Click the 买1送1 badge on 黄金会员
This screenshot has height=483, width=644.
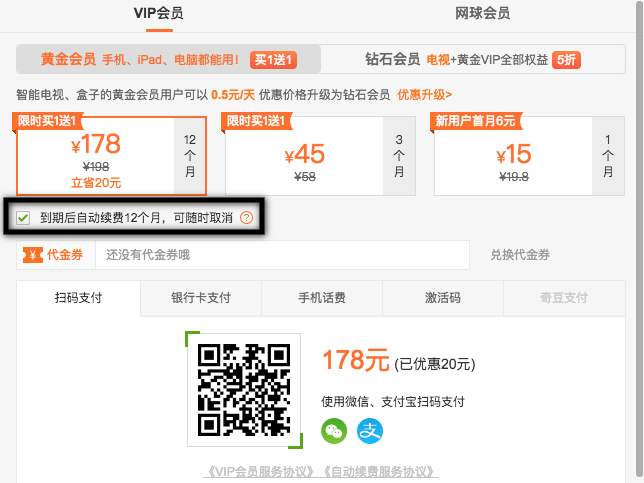click(273, 60)
